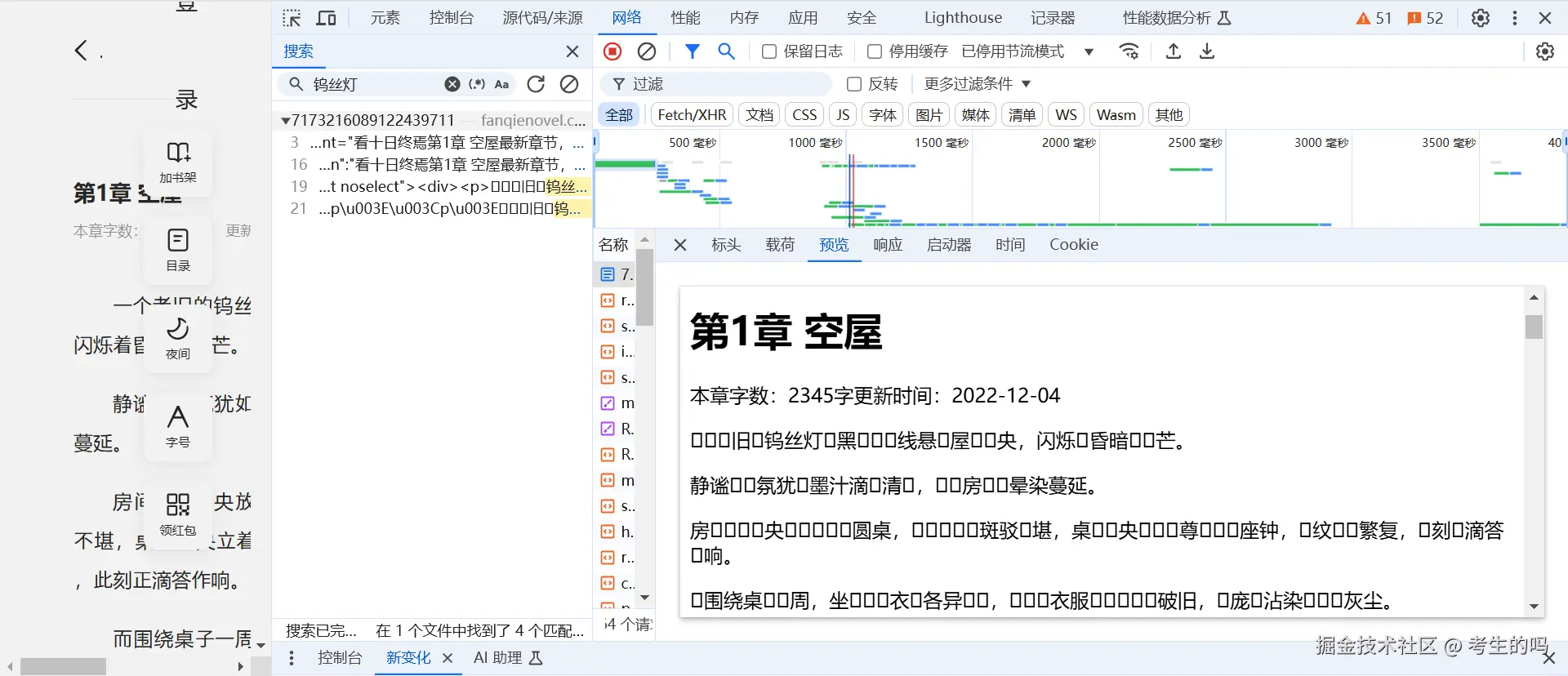Open the 字号 font size option

click(x=178, y=426)
